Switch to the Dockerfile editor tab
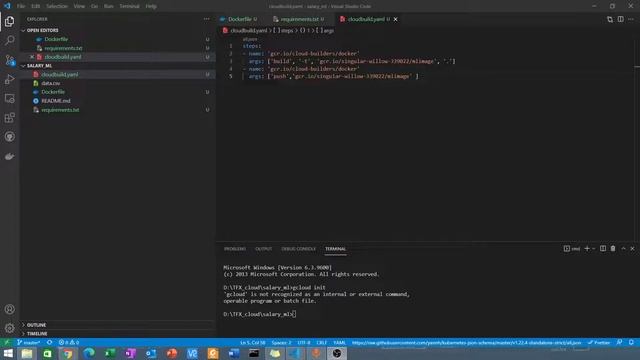The width and height of the screenshot is (640, 360). point(239,19)
